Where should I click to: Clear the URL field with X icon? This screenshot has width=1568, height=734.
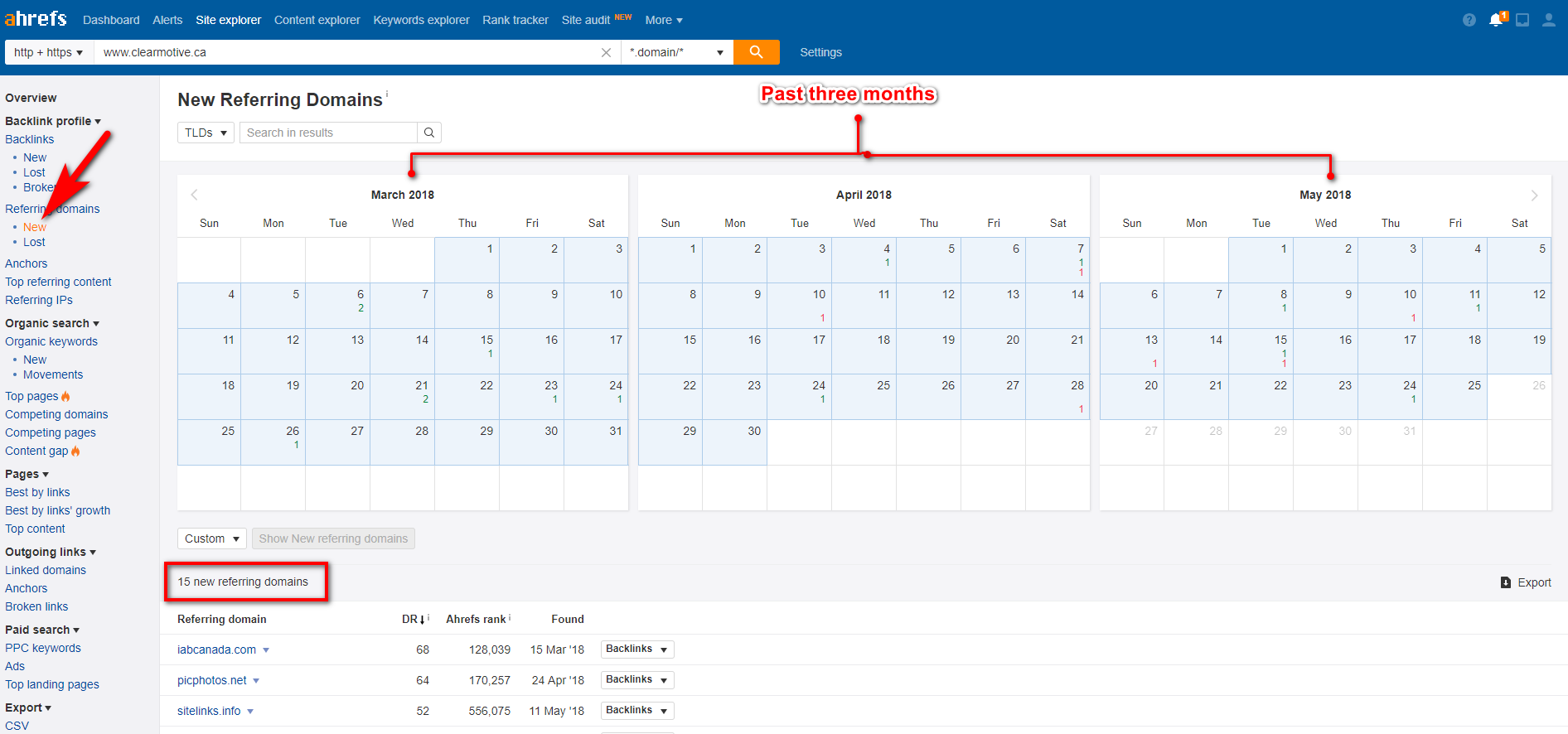(606, 52)
